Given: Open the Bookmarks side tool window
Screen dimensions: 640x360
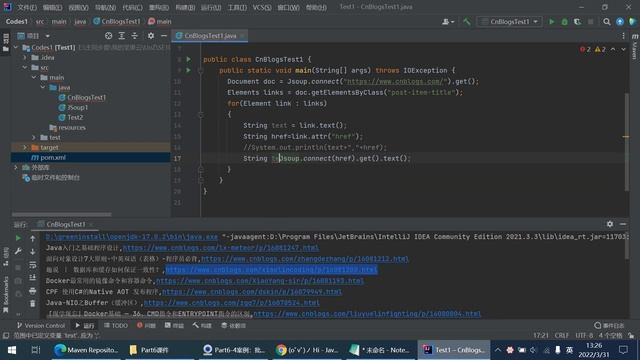Looking at the screenshot, I should point(6,295).
